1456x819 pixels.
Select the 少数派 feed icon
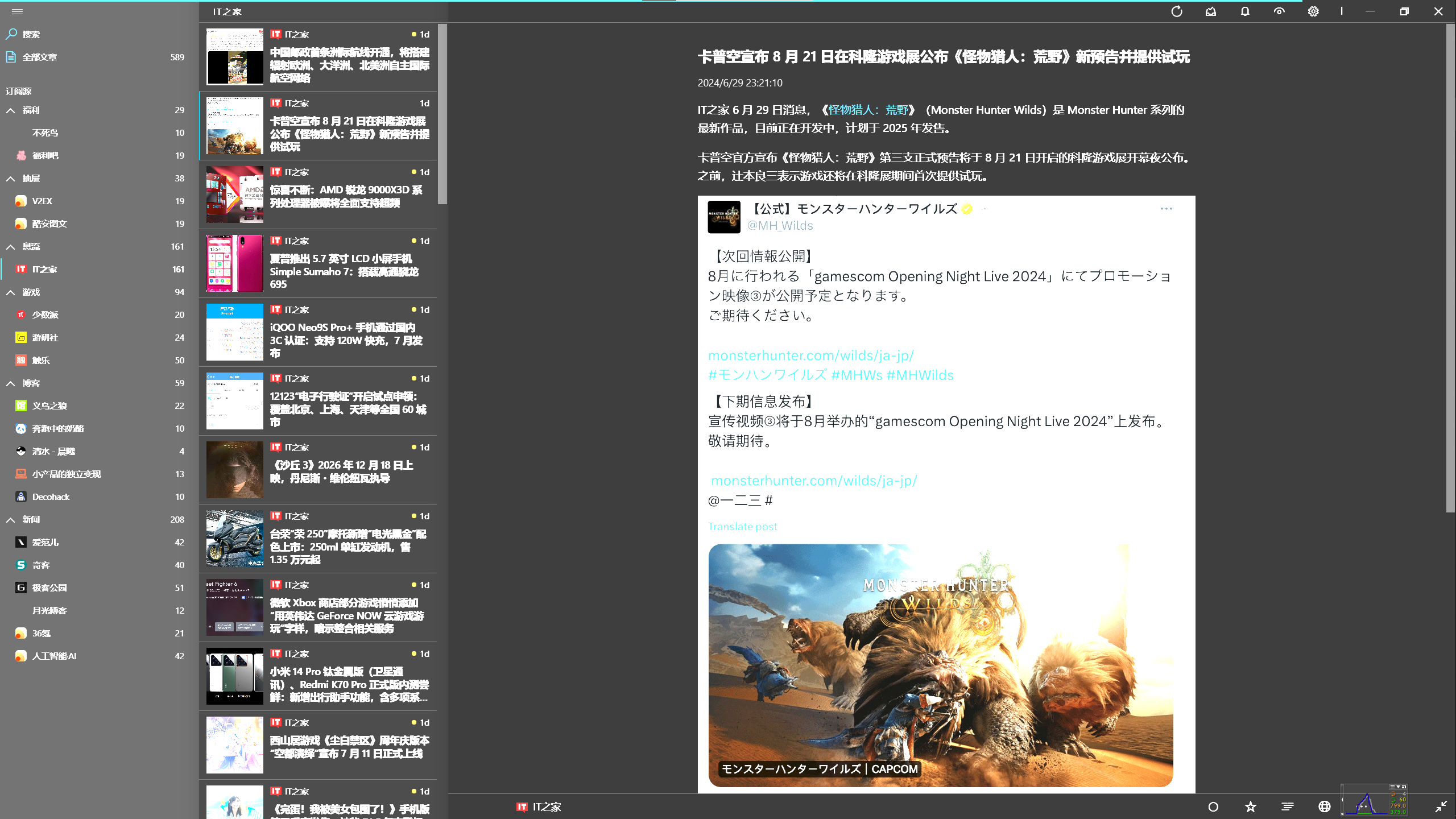[x=21, y=315]
